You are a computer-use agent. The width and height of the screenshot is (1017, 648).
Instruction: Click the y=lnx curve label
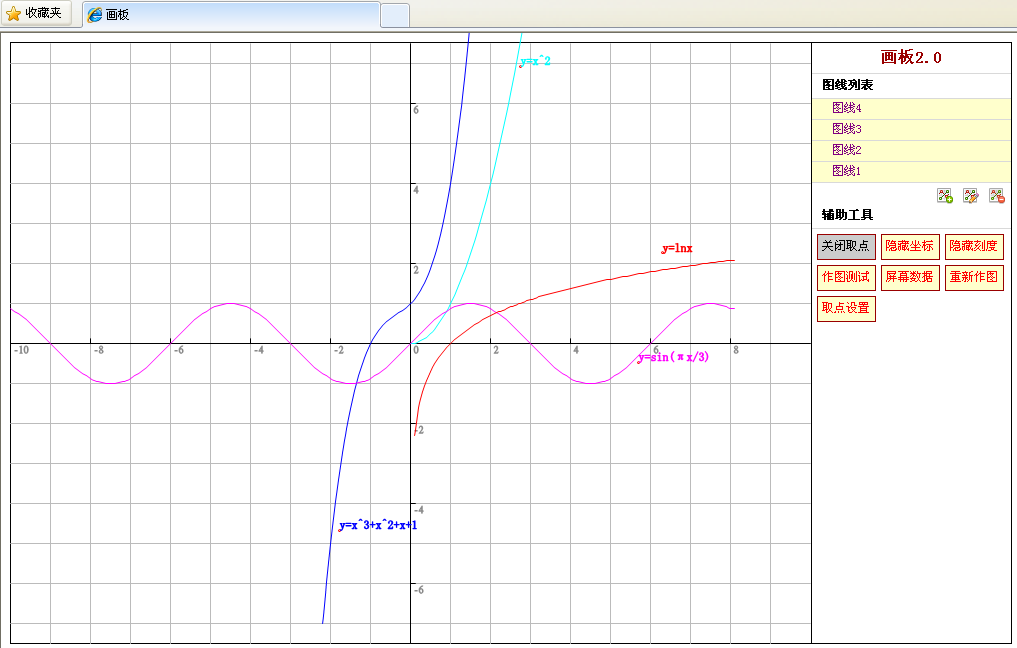pos(677,248)
